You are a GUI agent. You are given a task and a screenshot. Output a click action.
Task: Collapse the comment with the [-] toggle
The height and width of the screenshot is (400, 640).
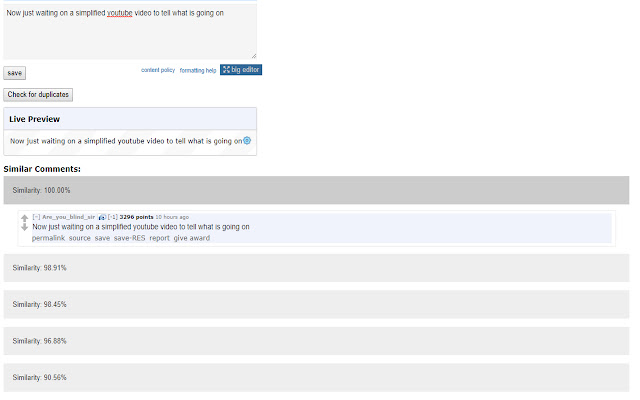point(36,217)
